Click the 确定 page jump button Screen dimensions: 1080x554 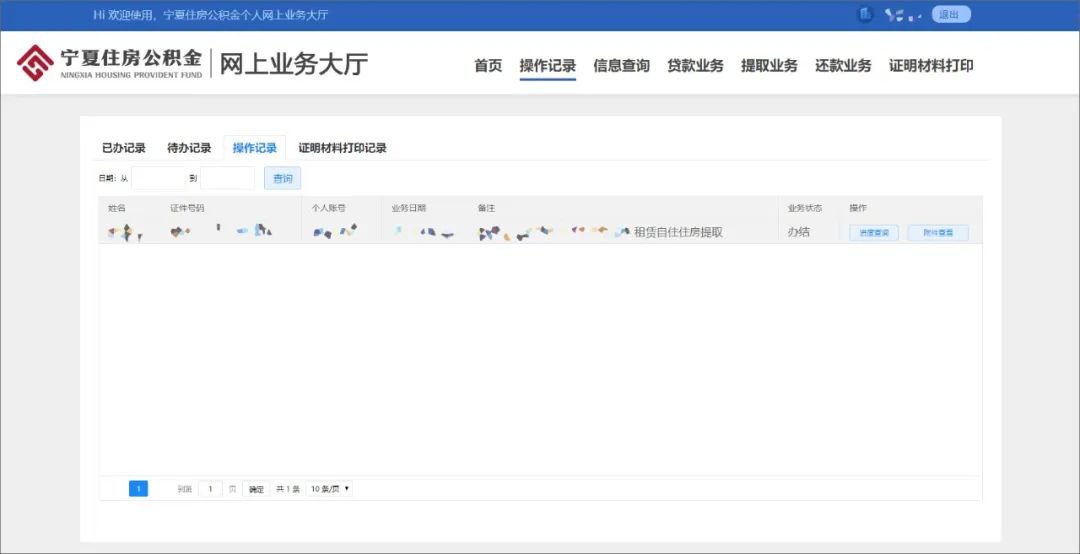(256, 489)
